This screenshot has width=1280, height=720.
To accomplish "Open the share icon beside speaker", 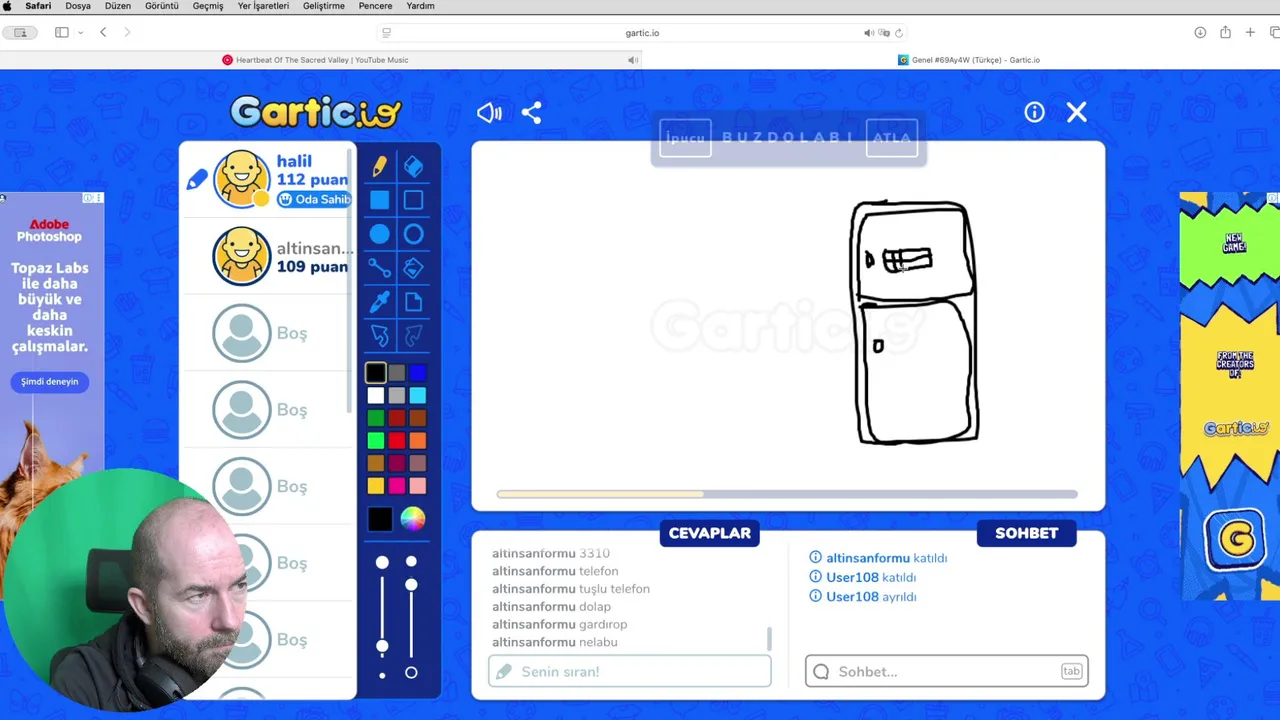I will pyautogui.click(x=531, y=112).
